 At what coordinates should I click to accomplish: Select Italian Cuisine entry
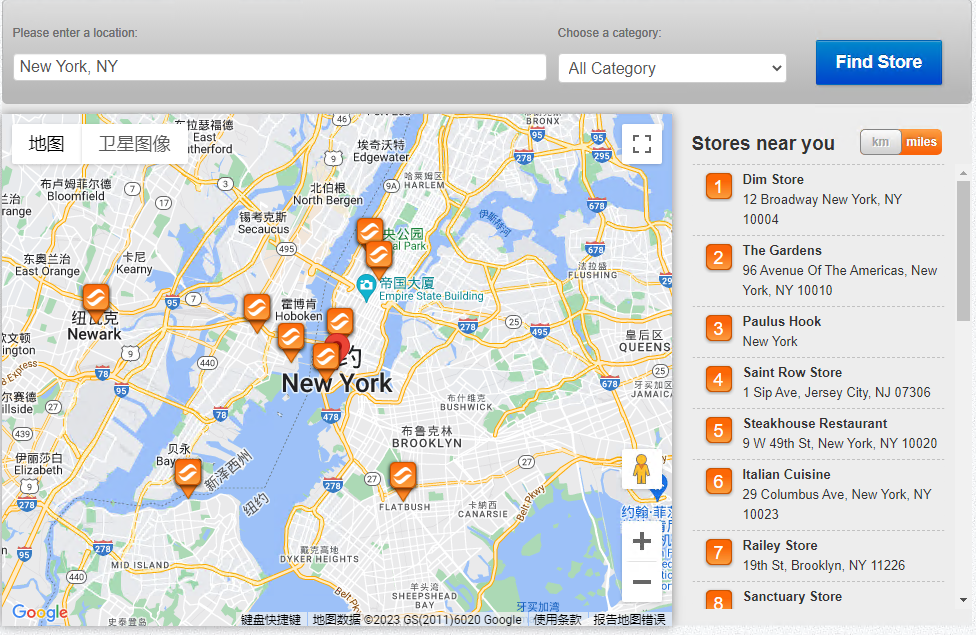[x=818, y=495]
